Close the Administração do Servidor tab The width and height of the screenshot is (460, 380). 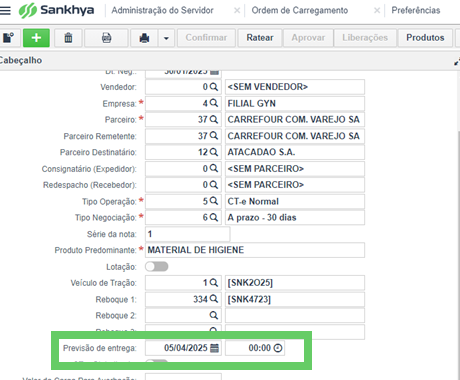tap(237, 11)
